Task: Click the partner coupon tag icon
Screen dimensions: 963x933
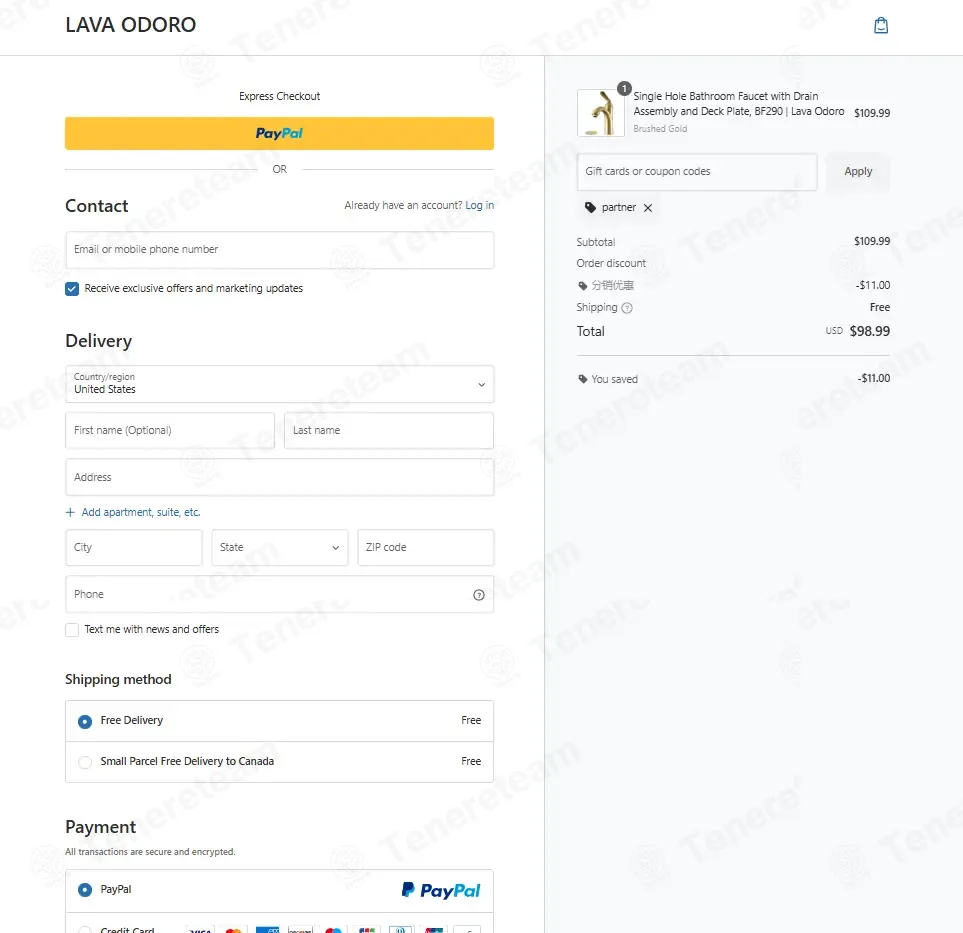Action: pyautogui.click(x=590, y=208)
